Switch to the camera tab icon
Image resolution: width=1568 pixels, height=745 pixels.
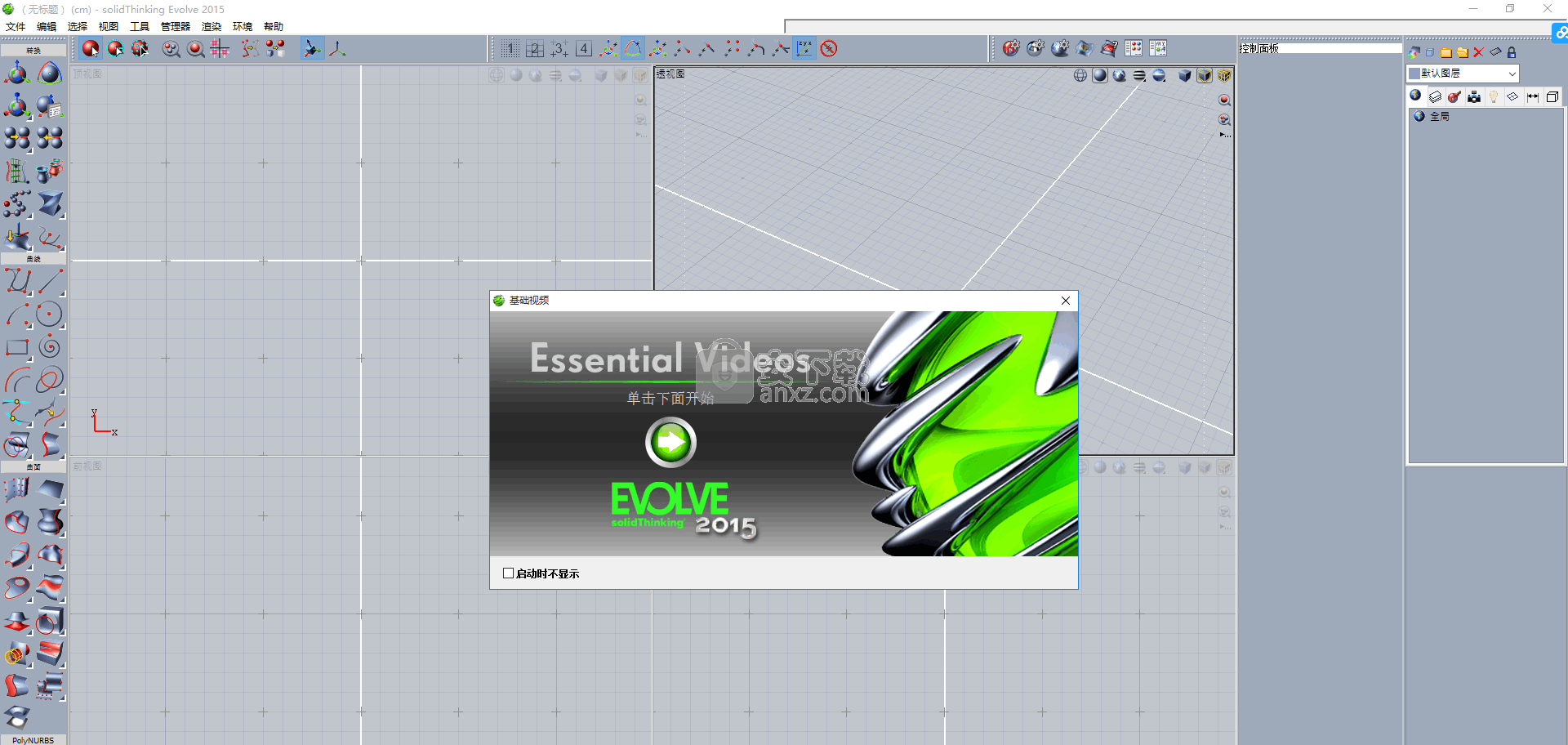coord(1474,96)
